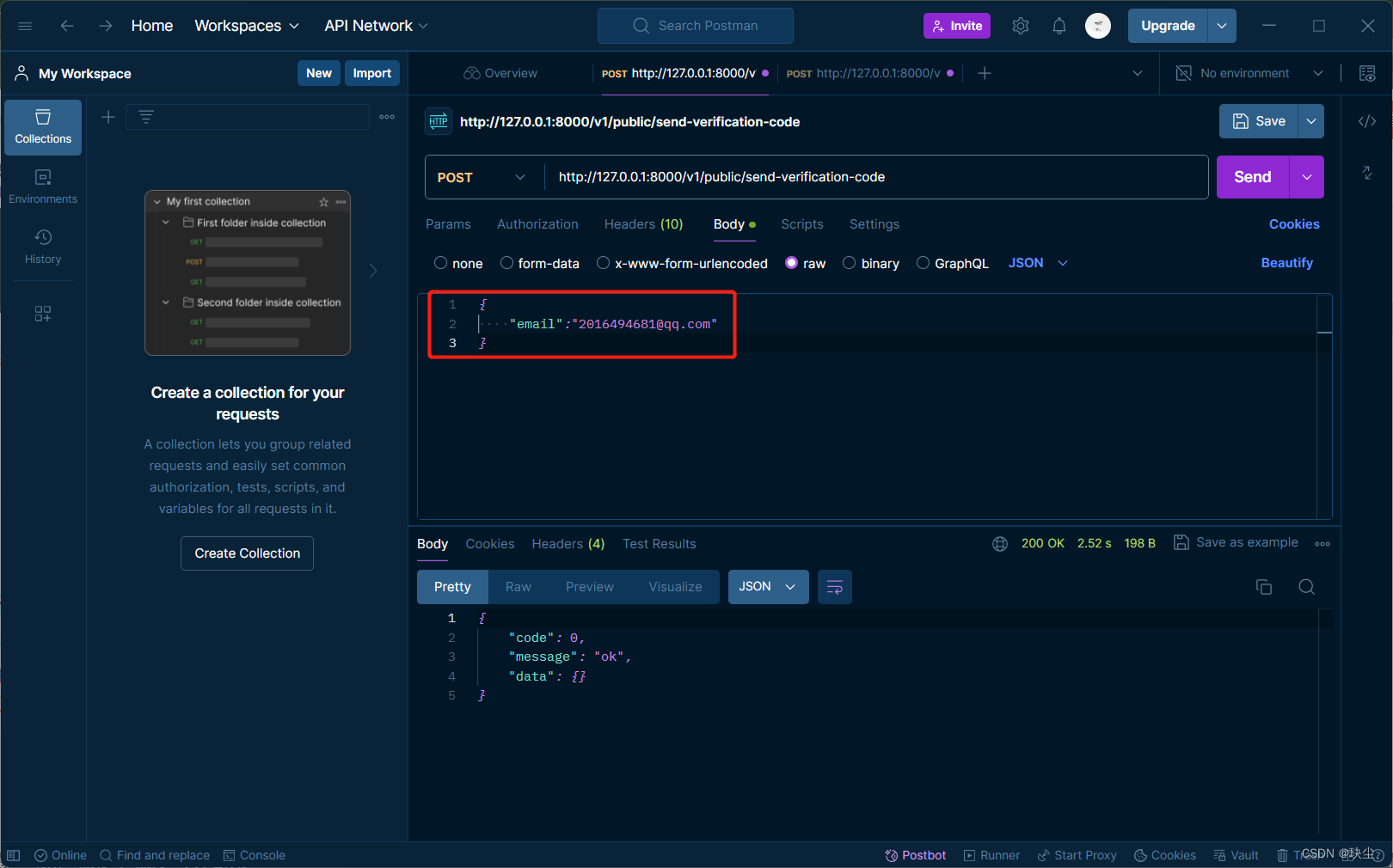
Task: Open Collections in the sidebar
Action: coord(43,127)
